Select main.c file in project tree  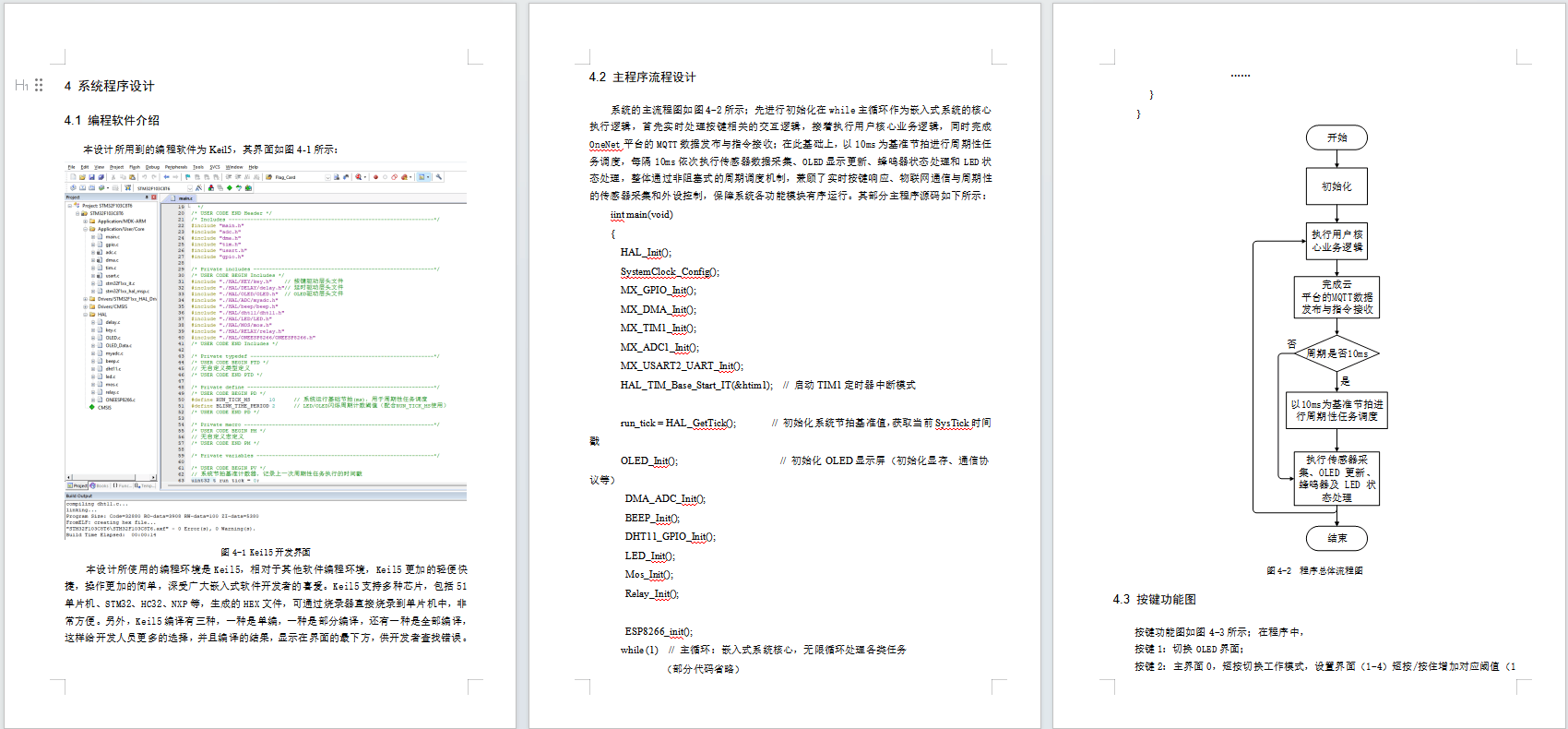click(x=113, y=237)
